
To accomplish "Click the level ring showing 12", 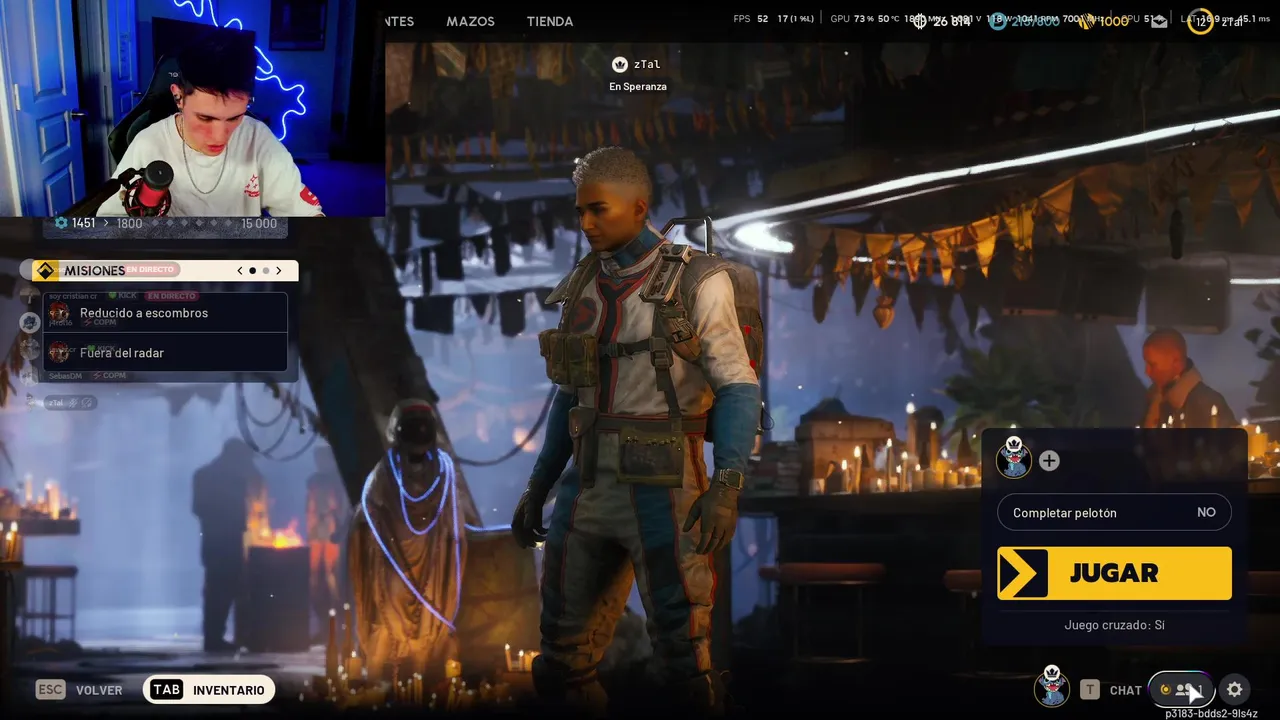I will pos(1200,21).
